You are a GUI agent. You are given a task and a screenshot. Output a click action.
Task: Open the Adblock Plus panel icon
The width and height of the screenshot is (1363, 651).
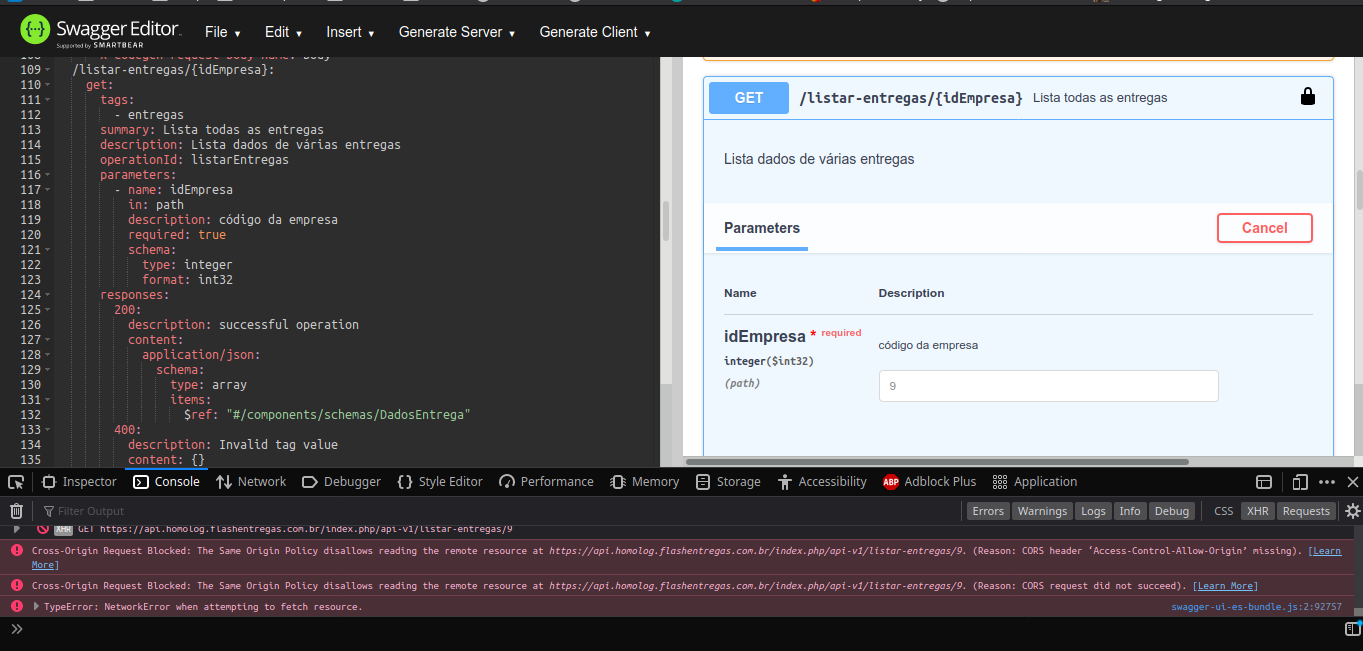889,481
